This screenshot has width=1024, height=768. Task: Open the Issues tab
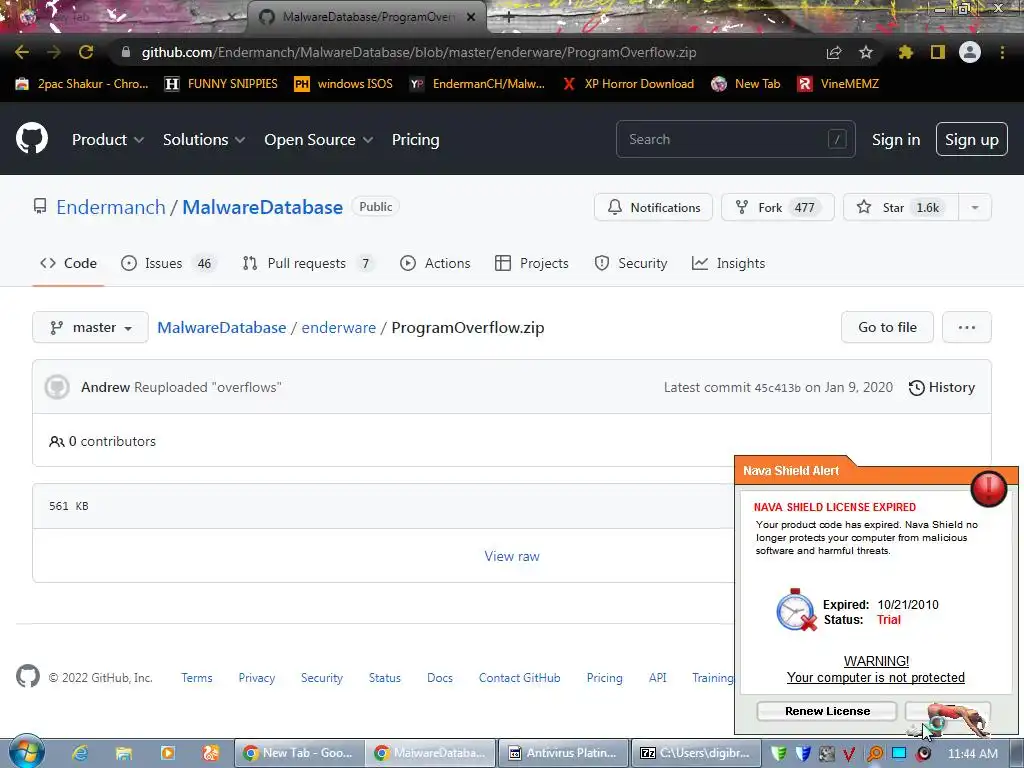tap(167, 263)
